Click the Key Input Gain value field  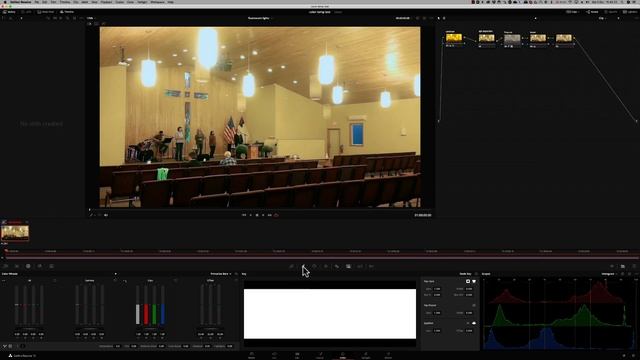pos(437,289)
